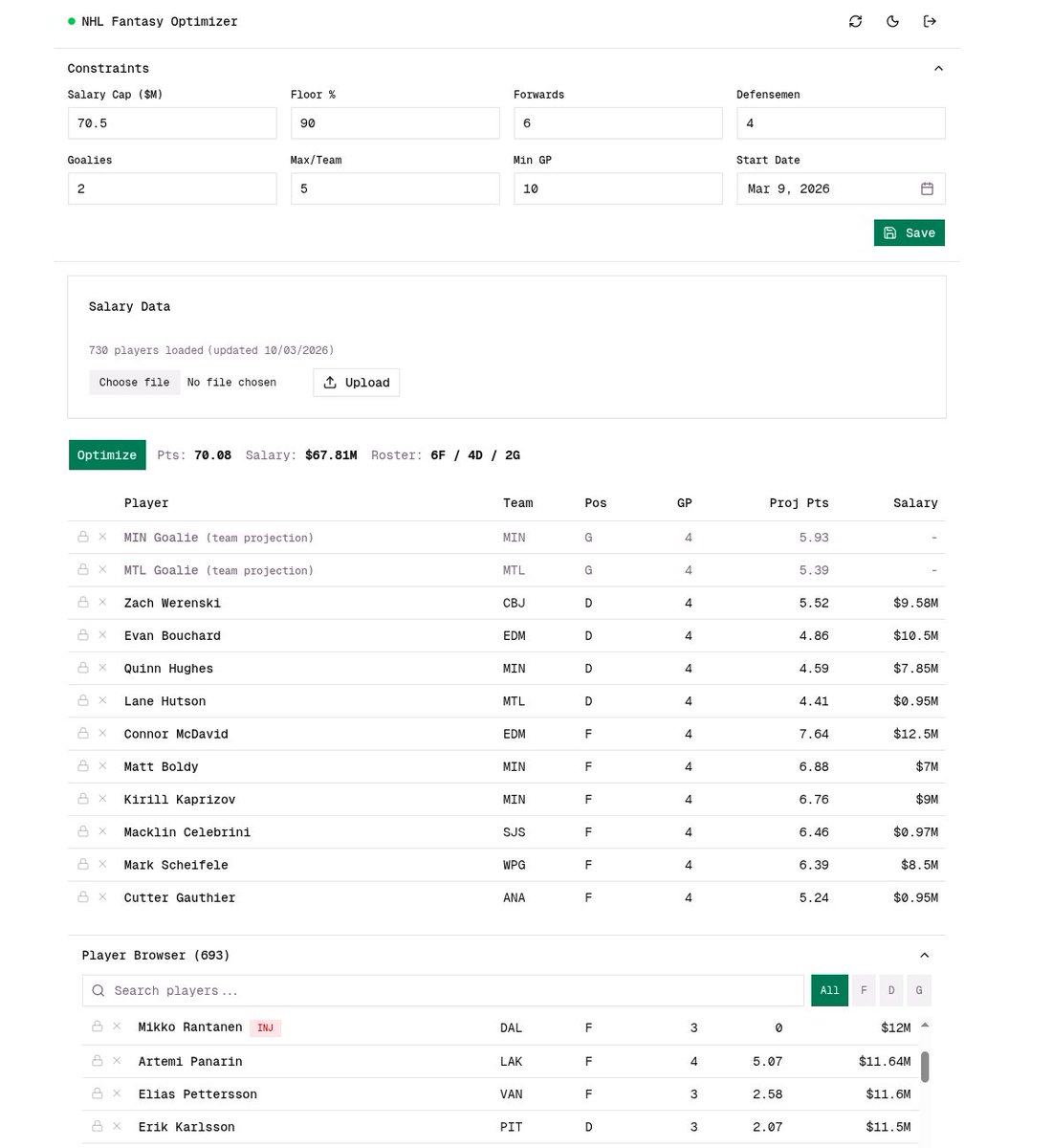Image resolution: width=1052 pixels, height=1148 pixels.
Task: Collapse the Player Browser chevron
Action: coord(924,955)
